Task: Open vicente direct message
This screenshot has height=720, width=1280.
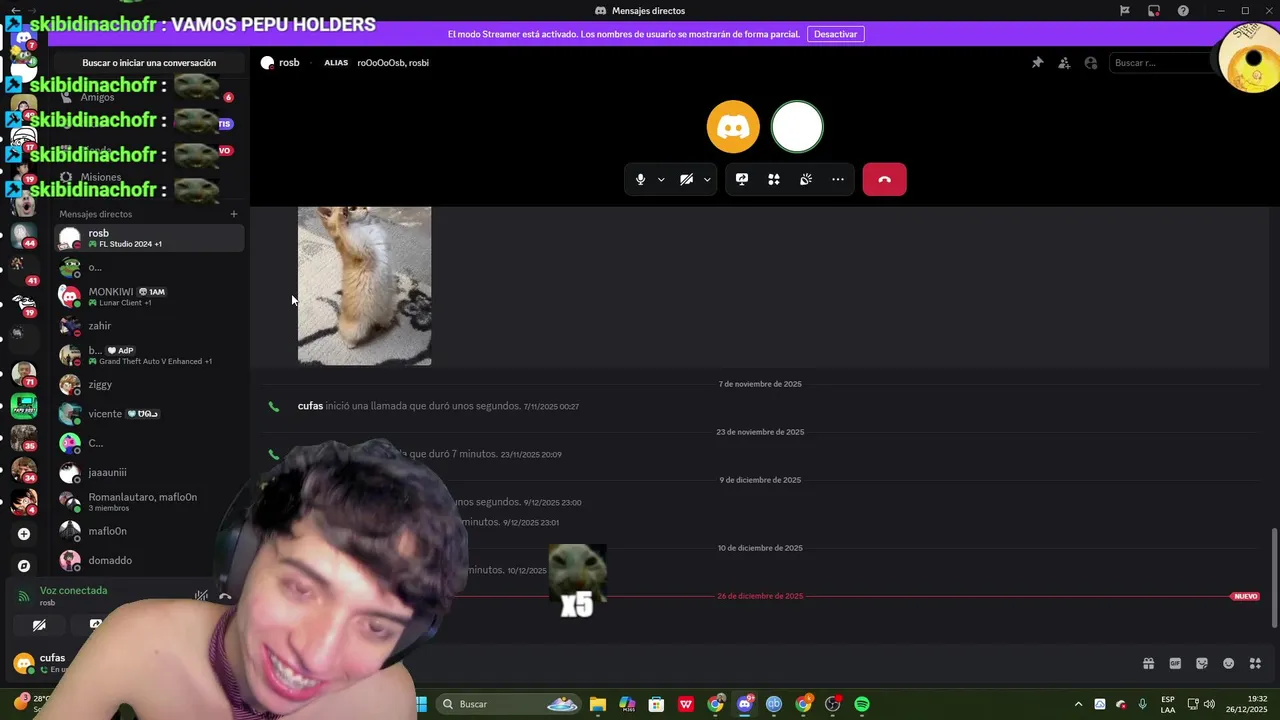Action: (149, 414)
